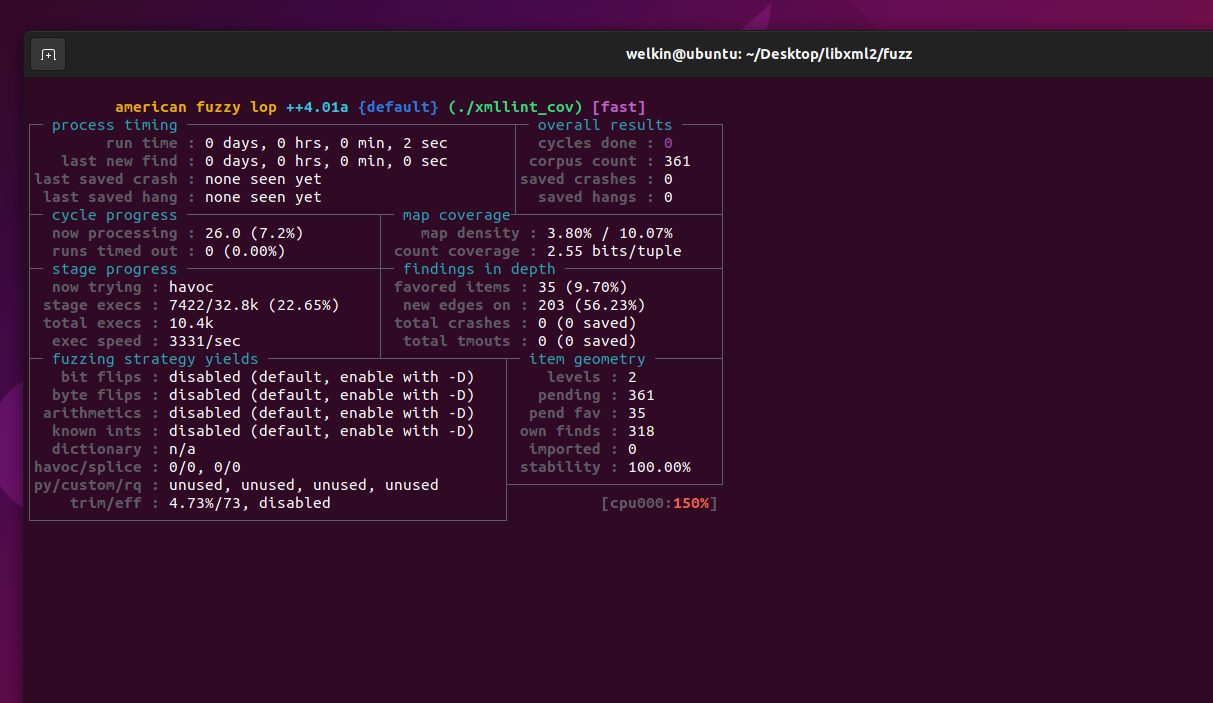Click the 'last saved crash' row label
Screen dimensions: 1213x703
106,179
